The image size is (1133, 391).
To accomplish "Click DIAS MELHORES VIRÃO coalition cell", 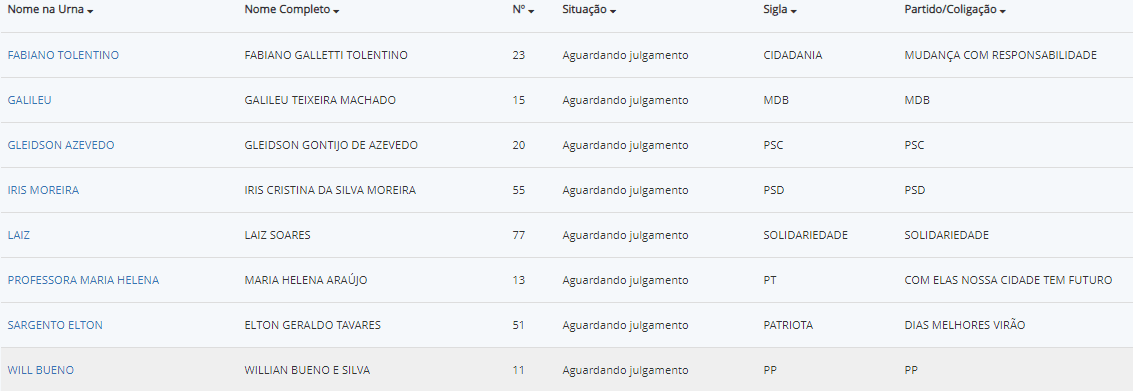I will point(965,325).
